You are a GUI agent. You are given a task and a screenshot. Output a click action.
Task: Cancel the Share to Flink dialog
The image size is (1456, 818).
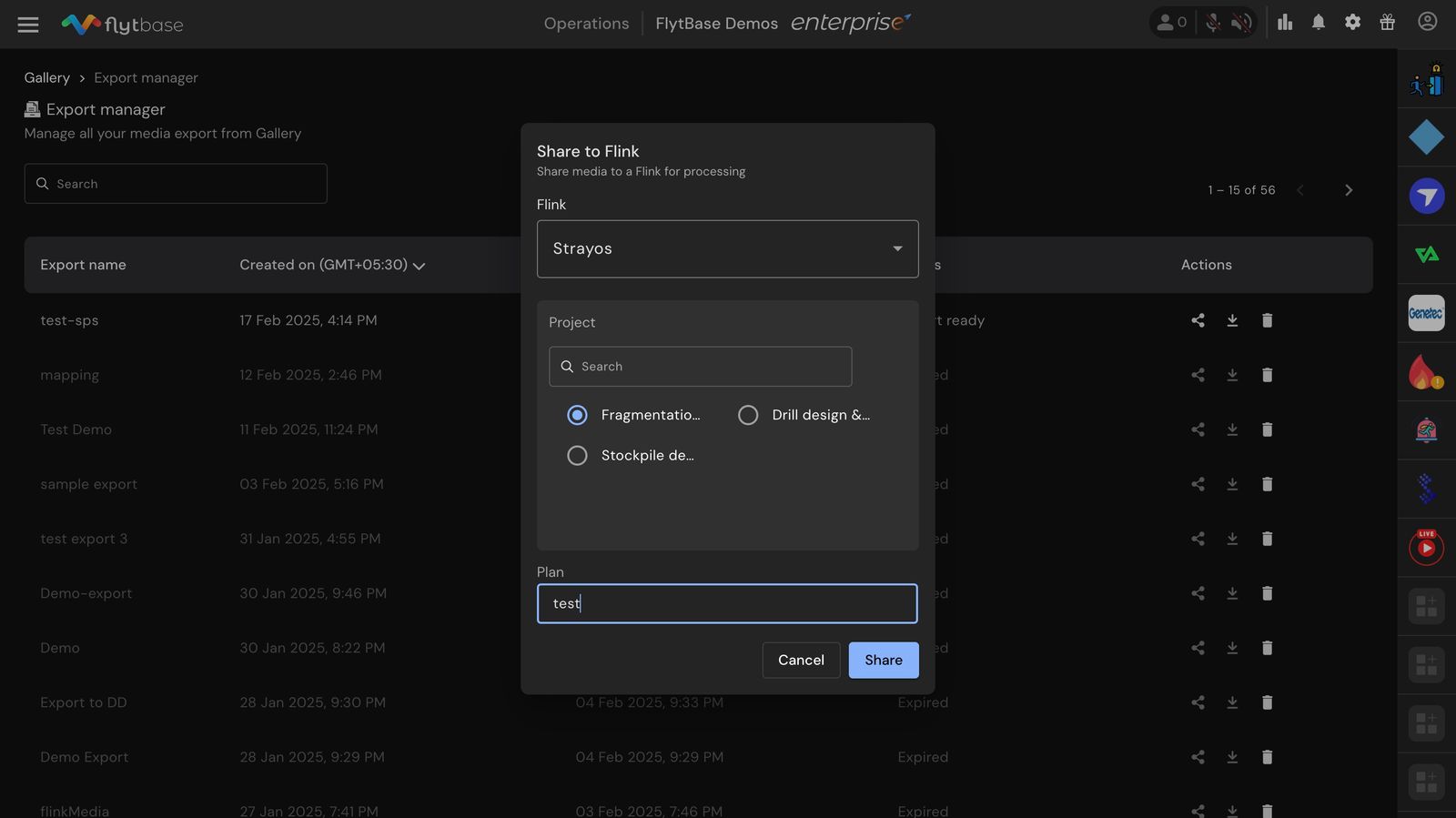[x=801, y=661]
